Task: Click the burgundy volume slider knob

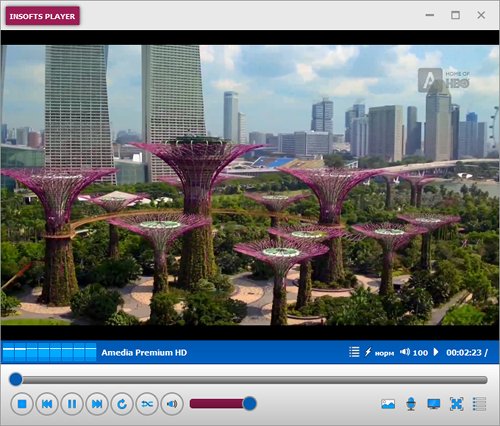Action: click(249, 404)
